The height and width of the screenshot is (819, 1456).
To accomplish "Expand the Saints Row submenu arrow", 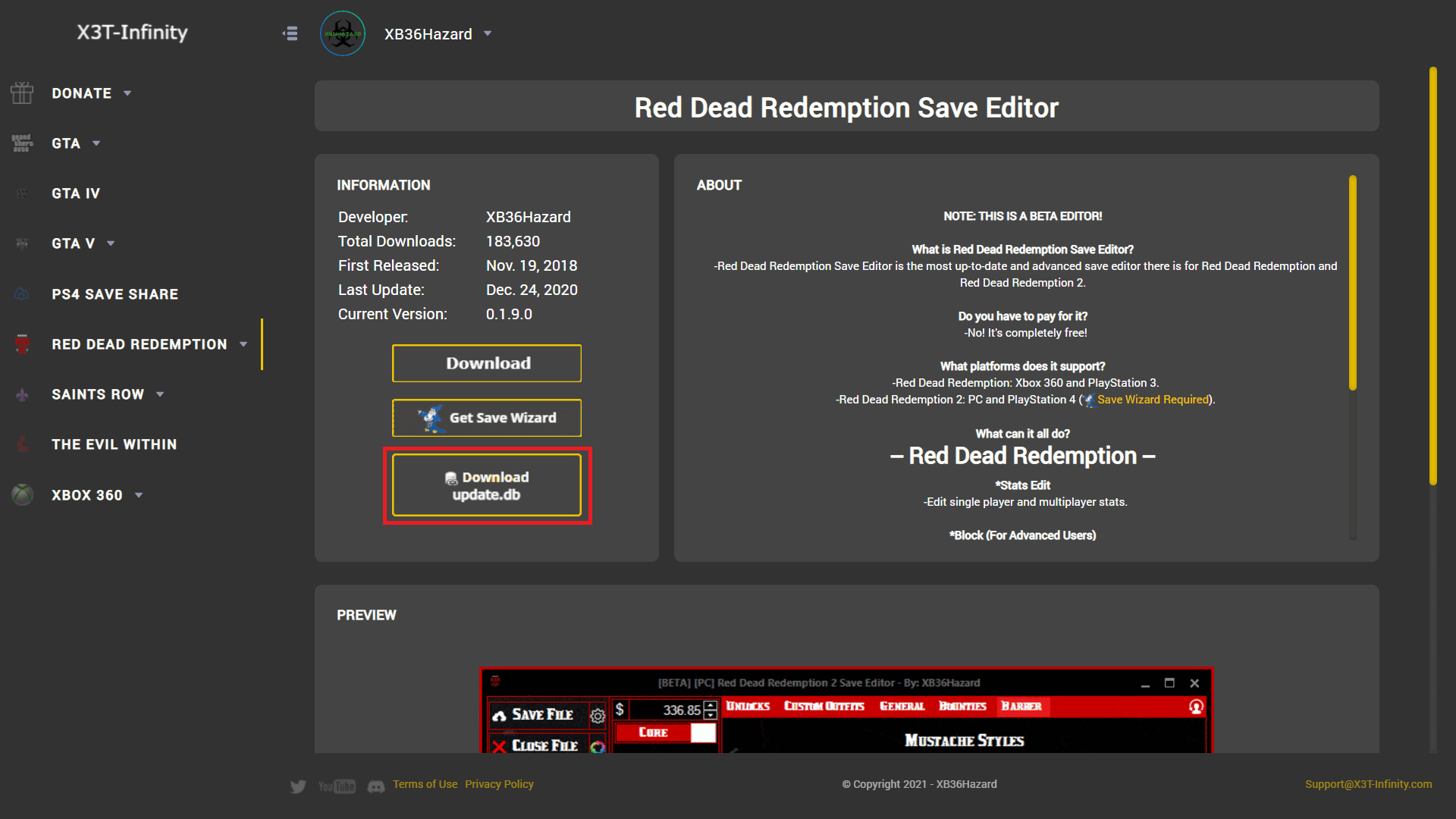I will coord(160,394).
